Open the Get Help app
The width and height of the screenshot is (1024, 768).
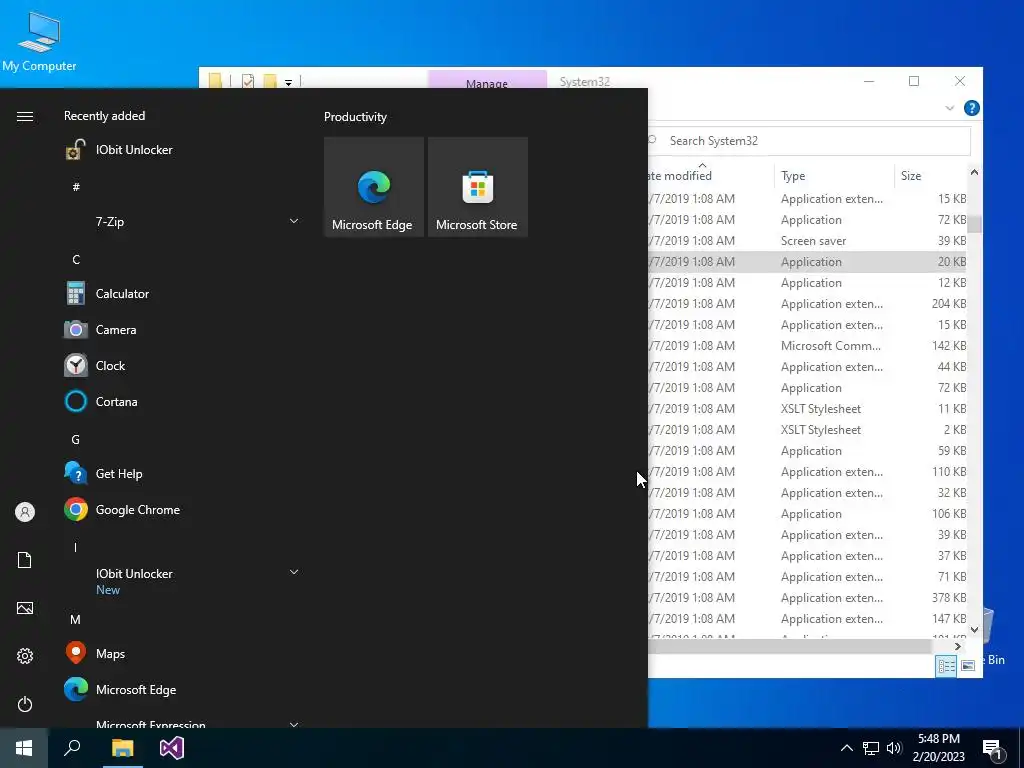coord(180,473)
